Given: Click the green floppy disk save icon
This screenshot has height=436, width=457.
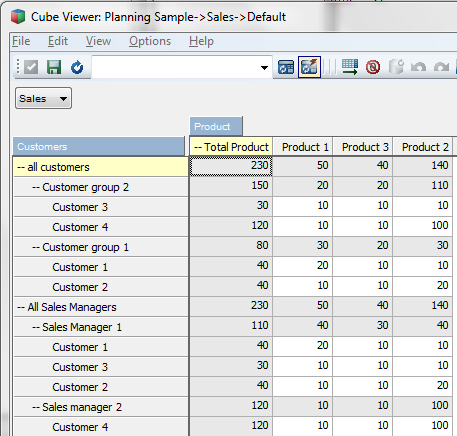Looking at the screenshot, I should tap(54, 67).
